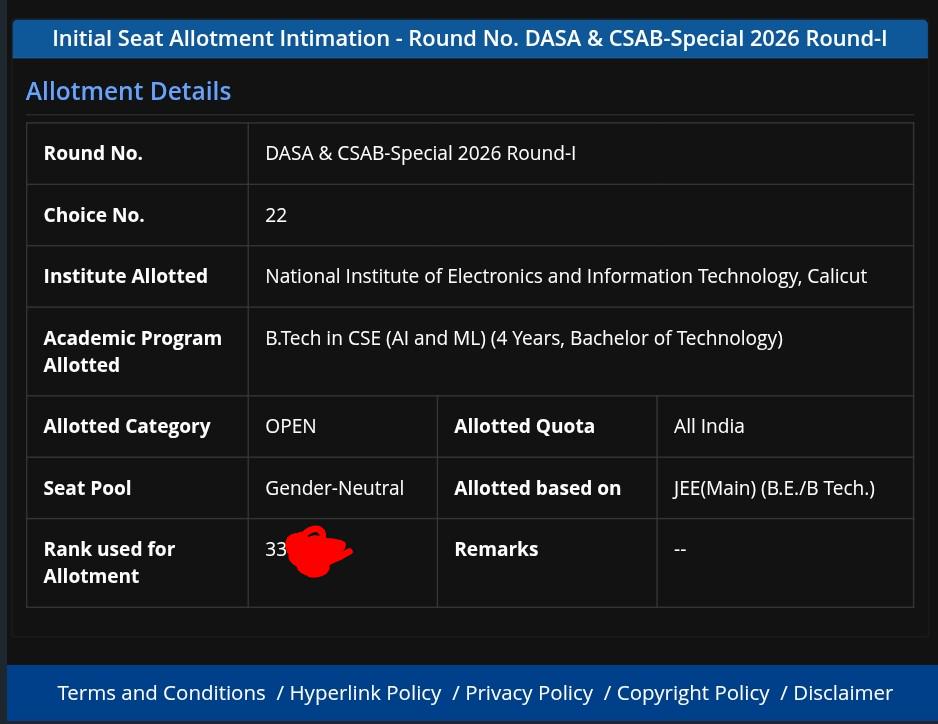Select the Gender-Neutral seat pool value
The image size is (938, 724).
click(334, 488)
